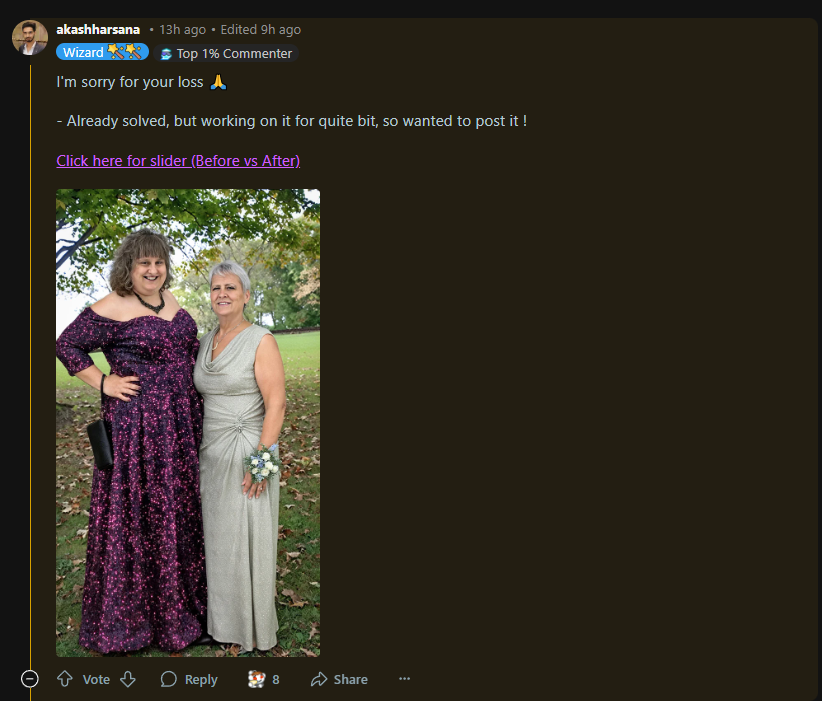Collapse the comment thread with minus circle
This screenshot has height=701, width=822.
30,679
